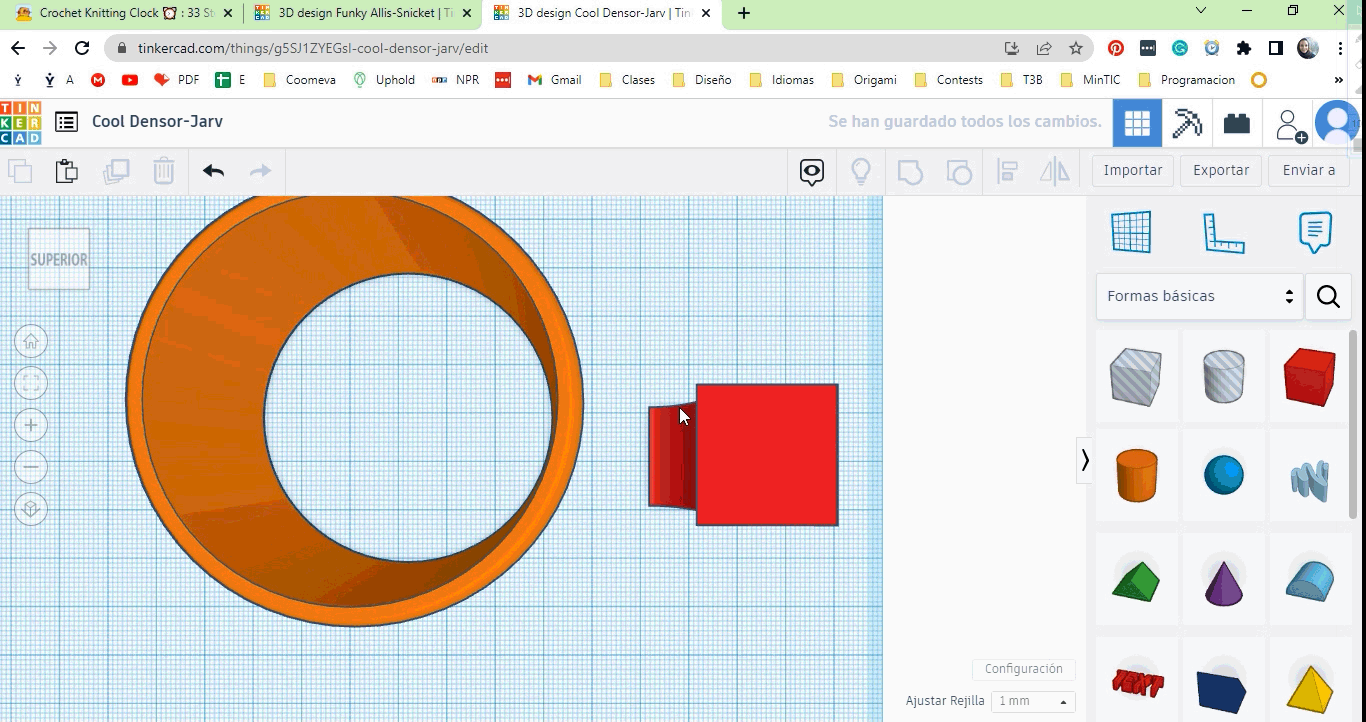Click the Group objects icon
Image resolution: width=1366 pixels, height=722 pixels.
(910, 172)
